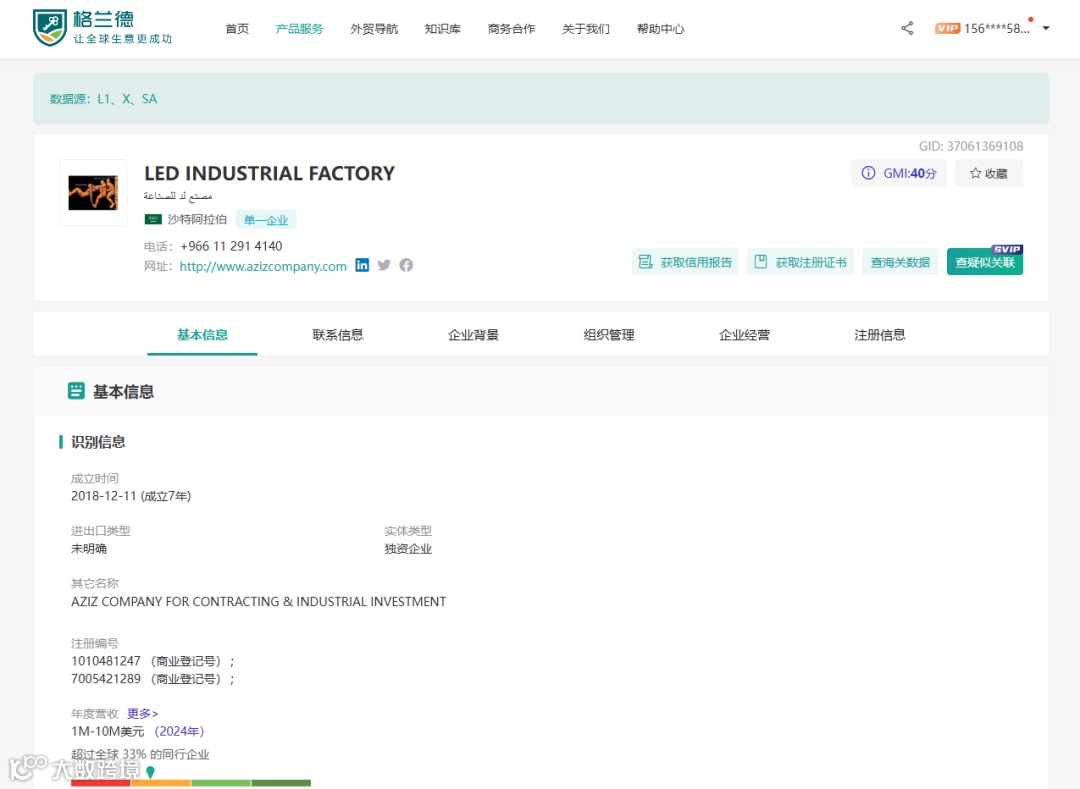Click the Arabic company name text

click(178, 196)
